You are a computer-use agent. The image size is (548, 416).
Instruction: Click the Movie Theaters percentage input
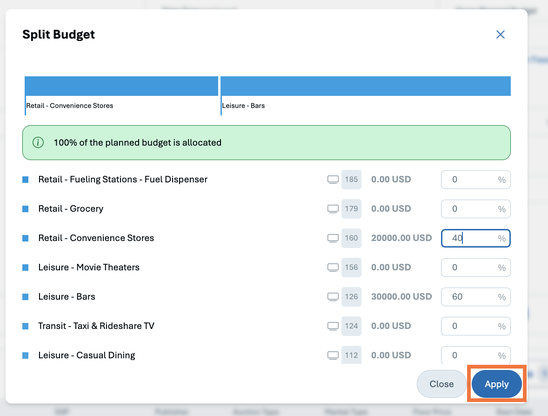[476, 267]
